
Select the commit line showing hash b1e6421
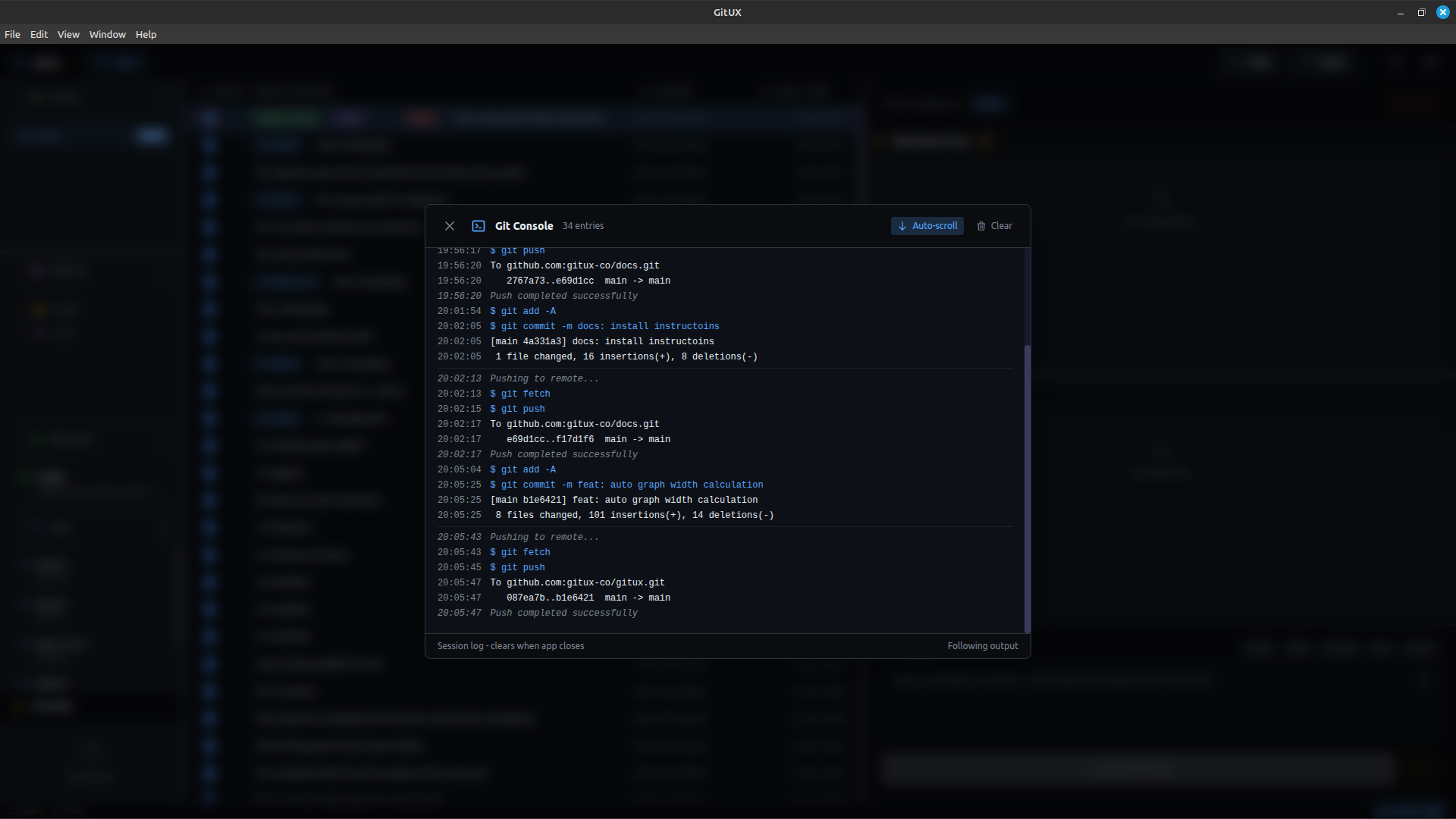tap(623, 500)
